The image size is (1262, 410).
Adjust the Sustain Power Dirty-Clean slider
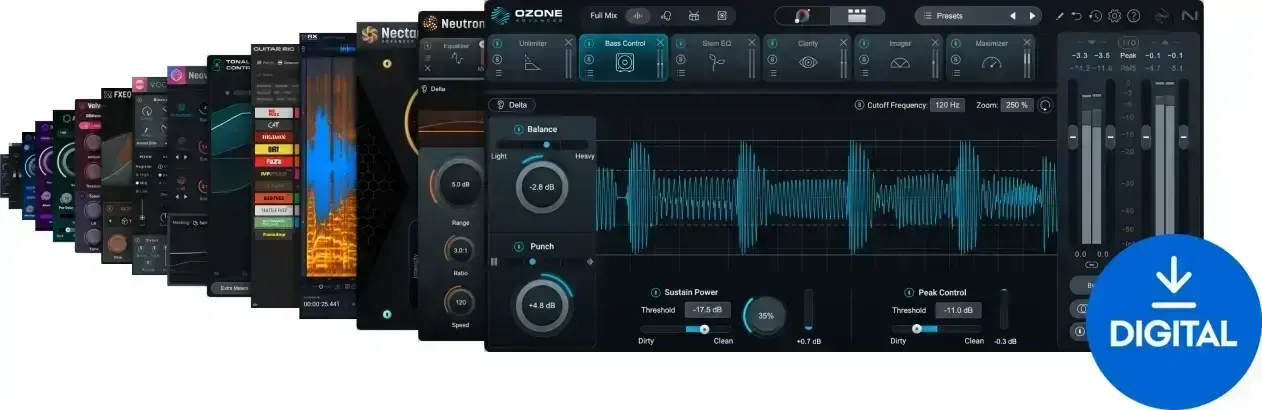686,328
